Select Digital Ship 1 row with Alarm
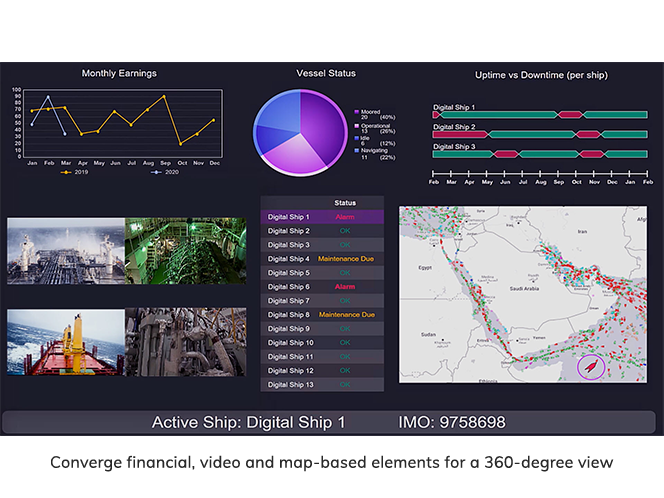The width and height of the screenshot is (664, 498). [x=322, y=216]
